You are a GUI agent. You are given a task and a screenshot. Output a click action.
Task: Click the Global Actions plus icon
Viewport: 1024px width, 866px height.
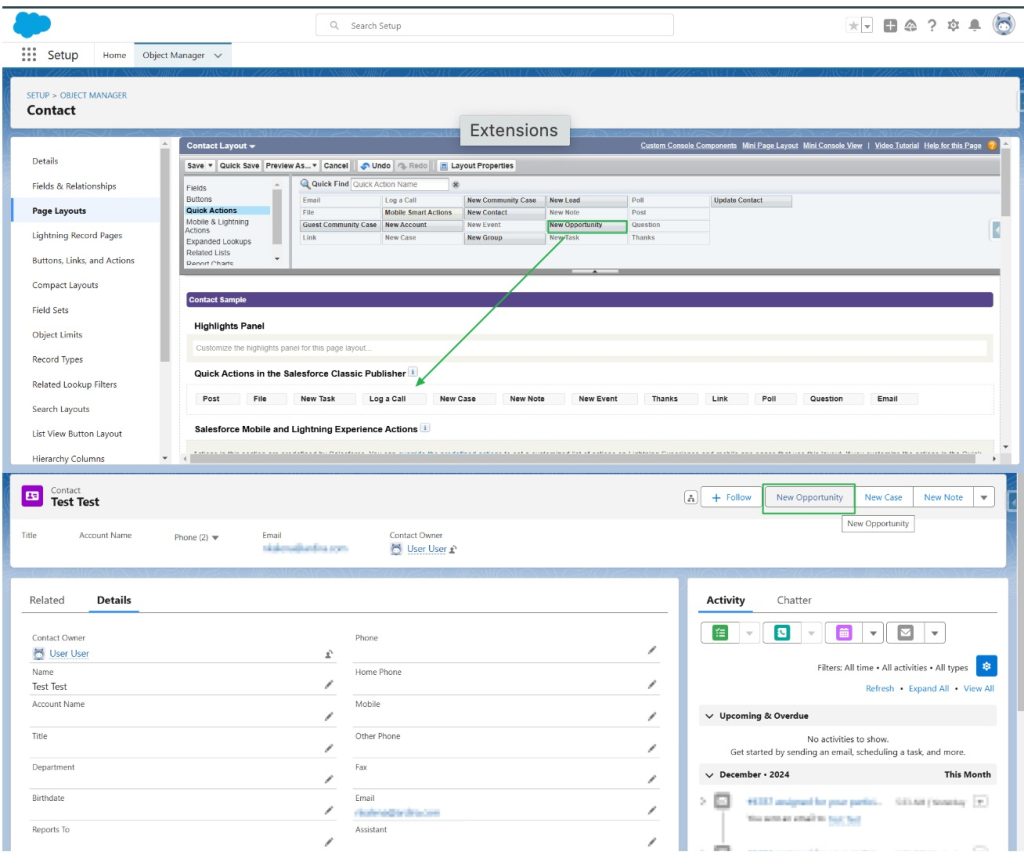(890, 26)
